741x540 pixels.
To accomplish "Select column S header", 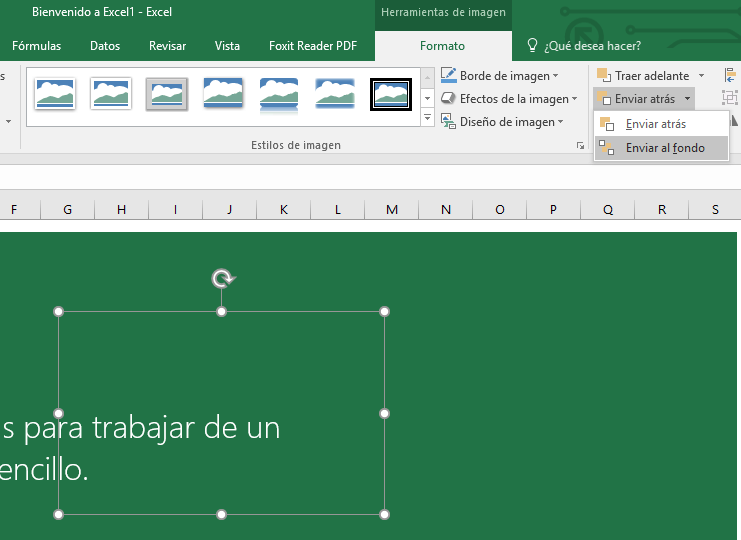I will click(x=715, y=209).
